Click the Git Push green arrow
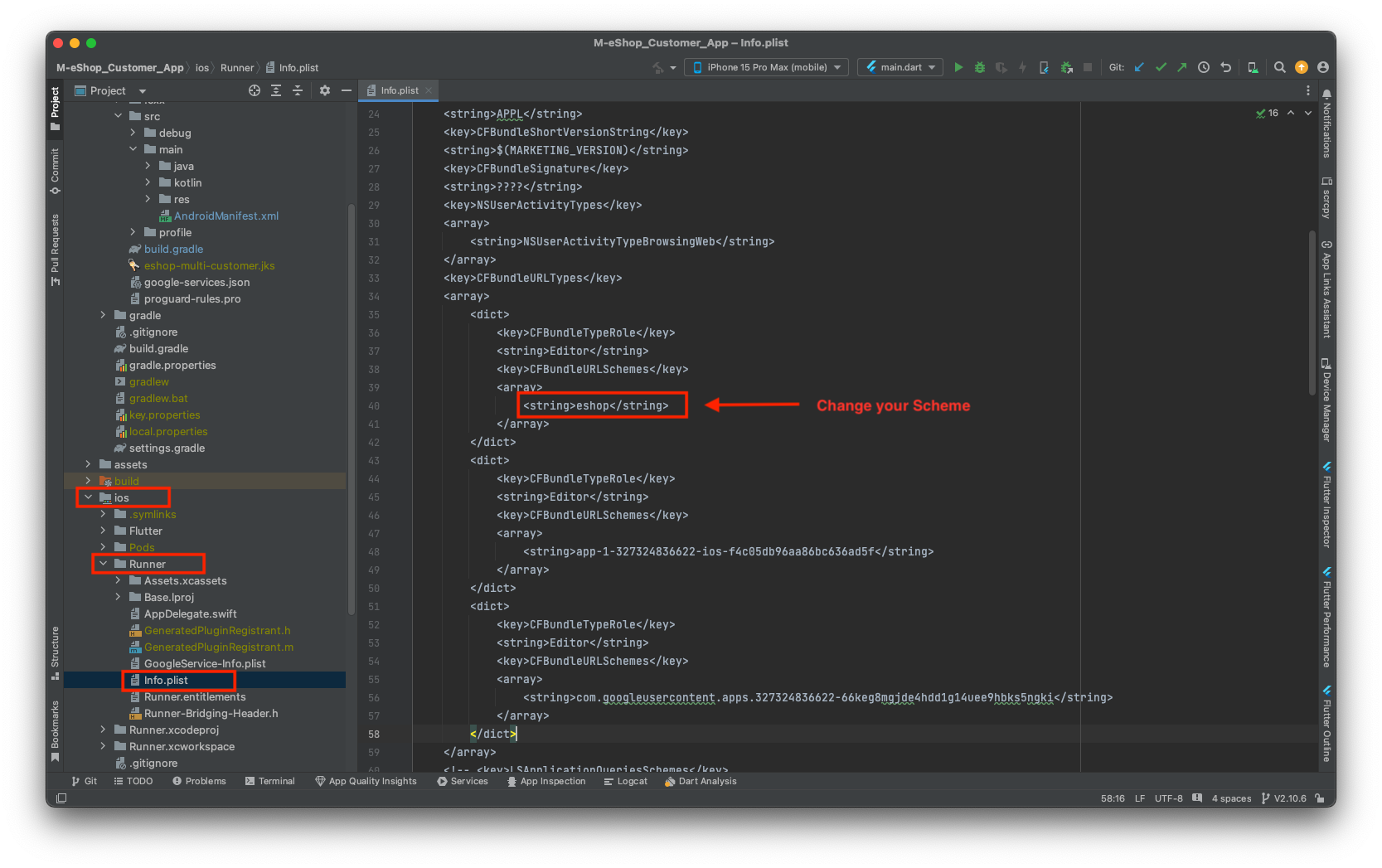Screen dimensions: 1382x868 (1181, 67)
